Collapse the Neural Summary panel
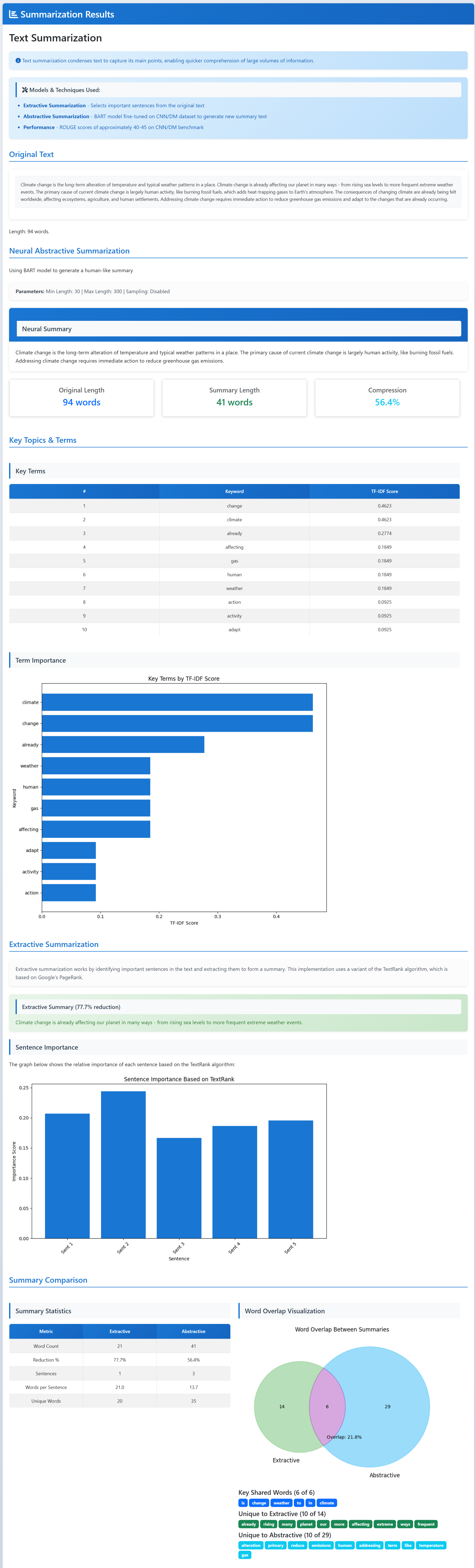 coord(237,329)
